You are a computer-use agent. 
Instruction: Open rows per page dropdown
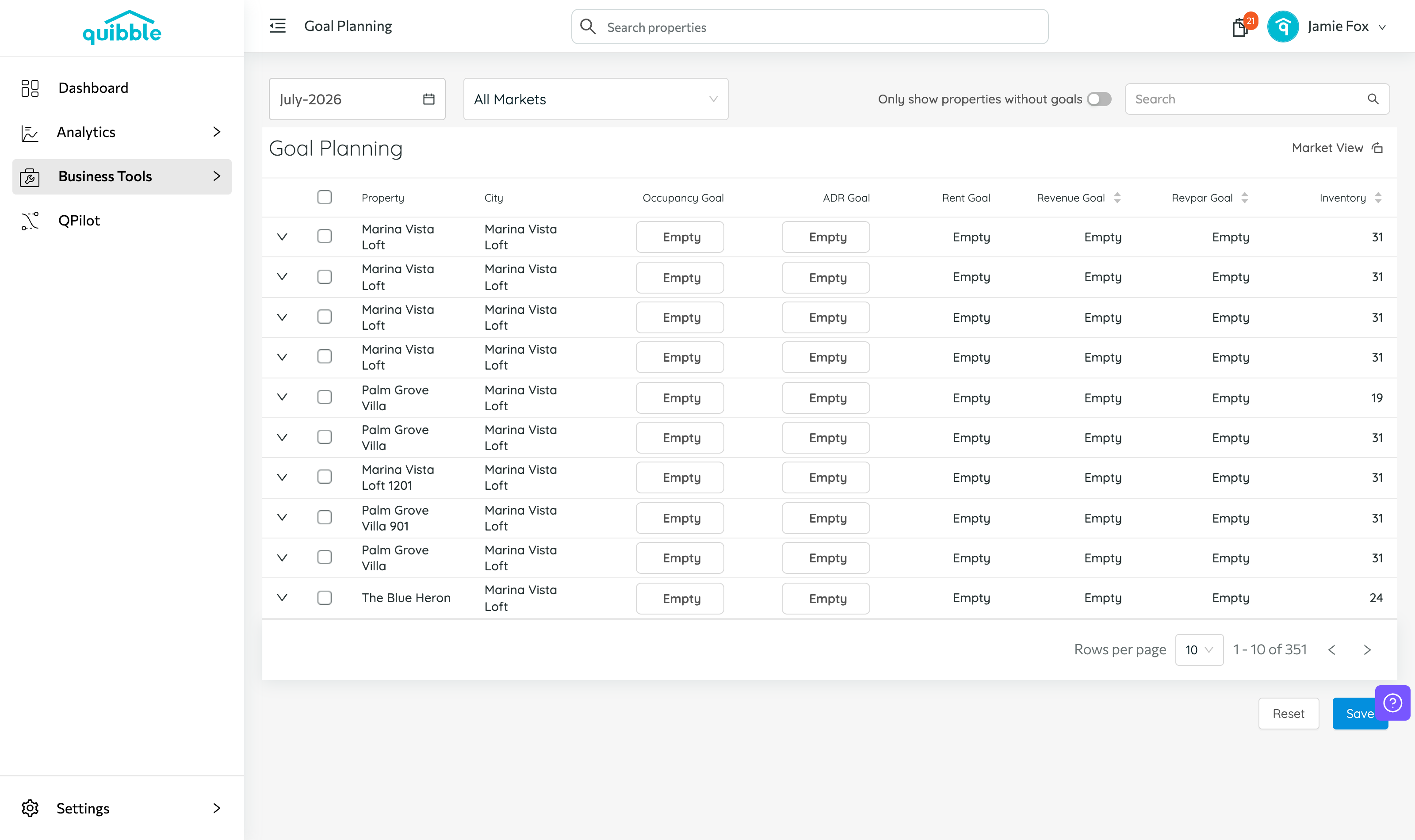click(1199, 650)
